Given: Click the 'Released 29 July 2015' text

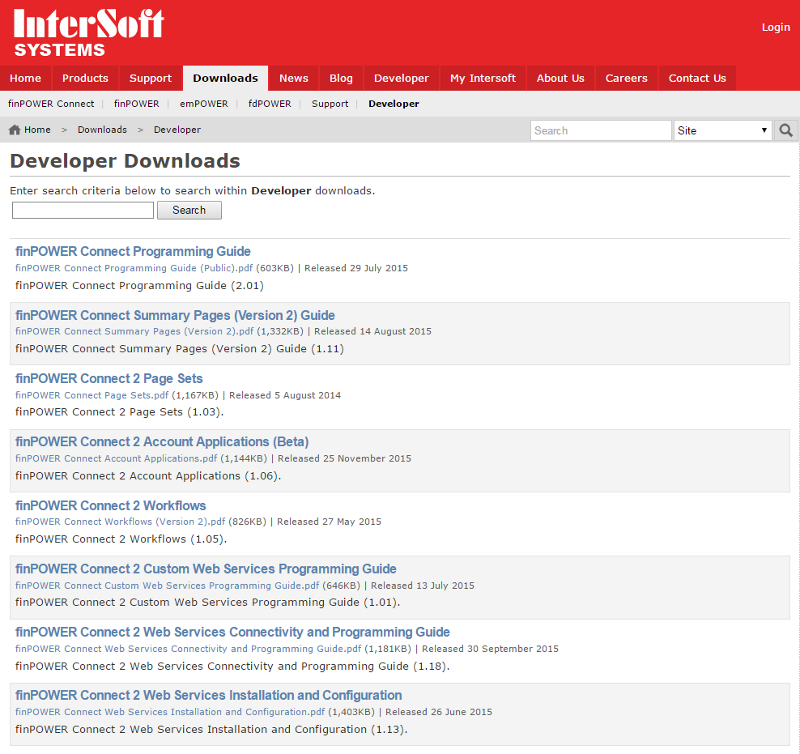Looking at the screenshot, I should 356,268.
